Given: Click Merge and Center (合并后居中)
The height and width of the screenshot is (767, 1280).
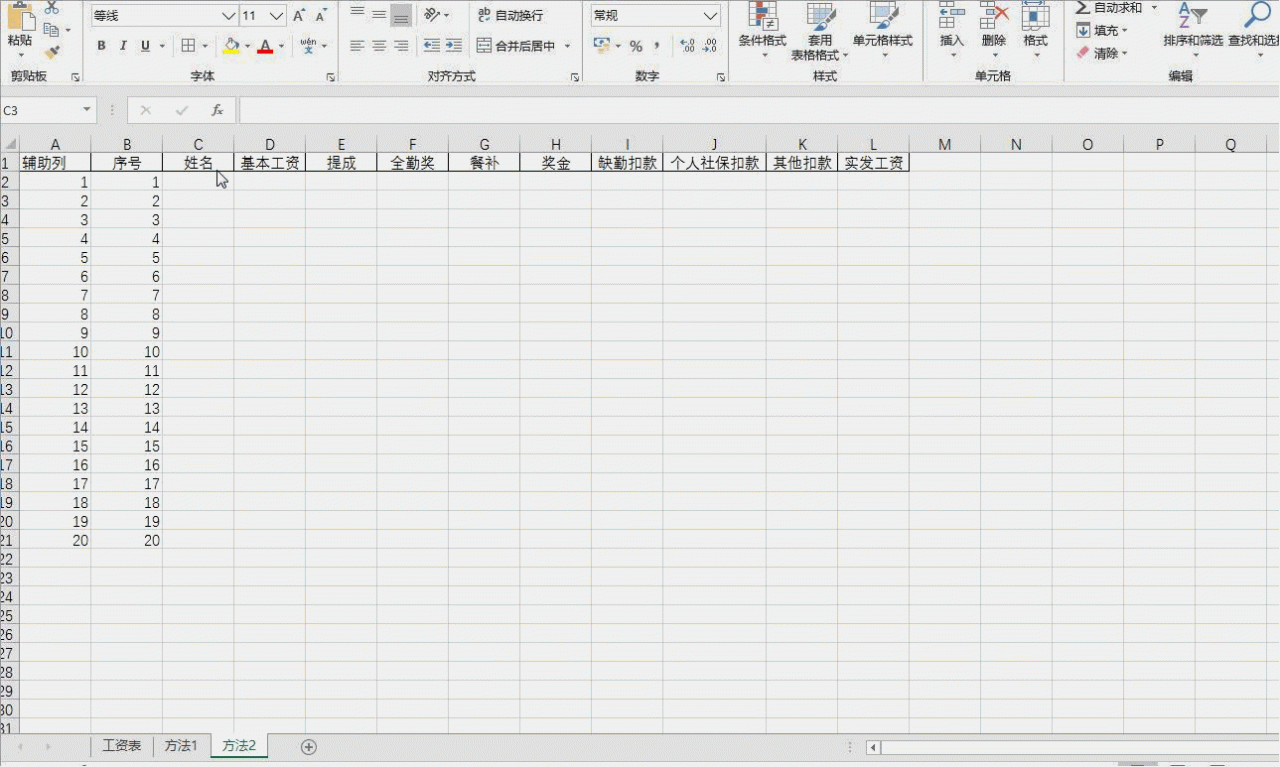Looking at the screenshot, I should coord(516,46).
